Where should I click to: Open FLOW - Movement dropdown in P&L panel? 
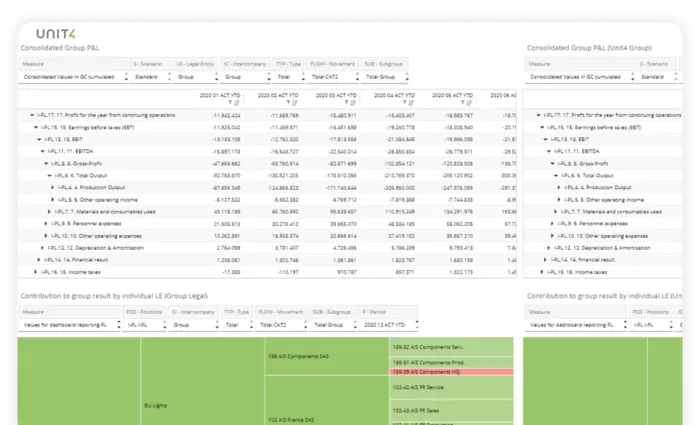pos(333,77)
